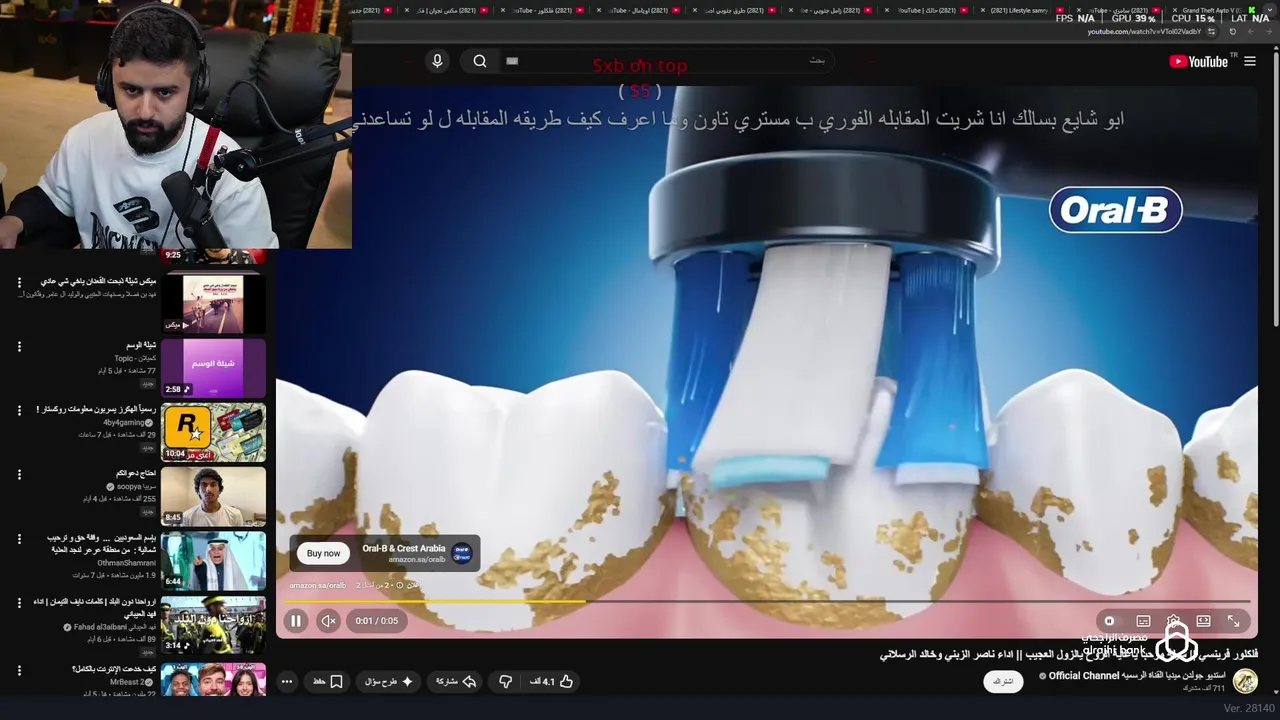Open the MrBeast 2 video thumbnail
Screen dimensions: 1280x720
[214, 680]
